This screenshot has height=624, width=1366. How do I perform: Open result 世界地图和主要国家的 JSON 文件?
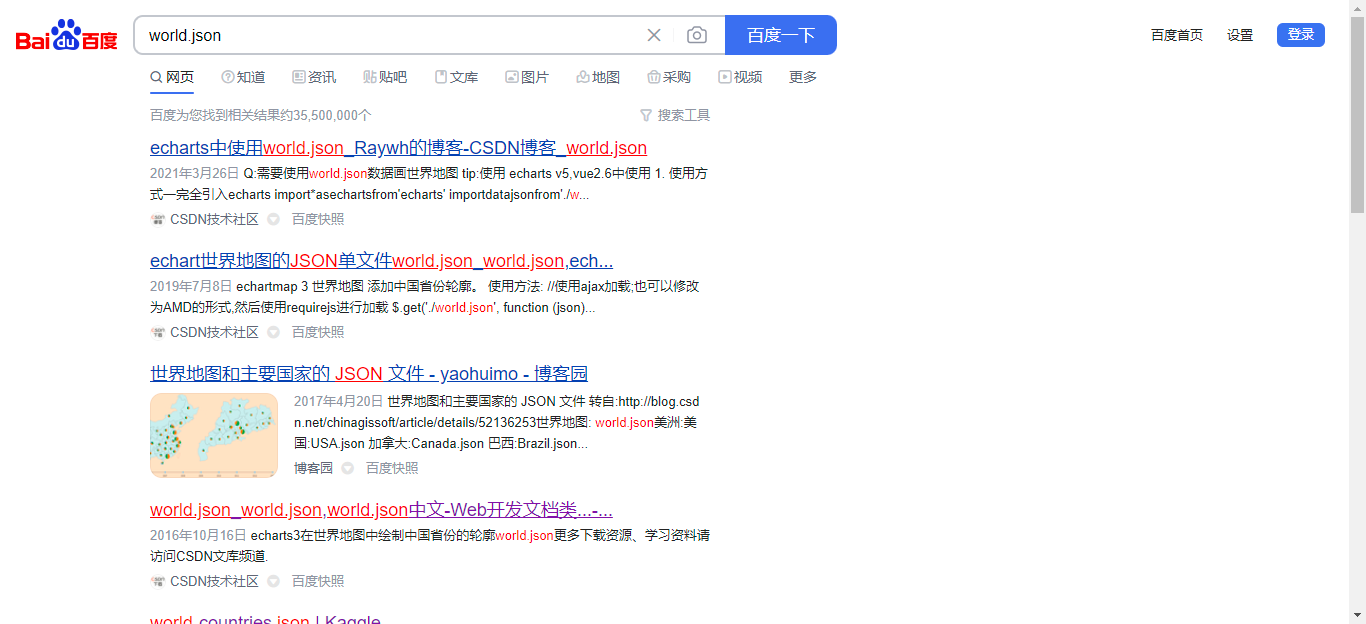(369, 374)
